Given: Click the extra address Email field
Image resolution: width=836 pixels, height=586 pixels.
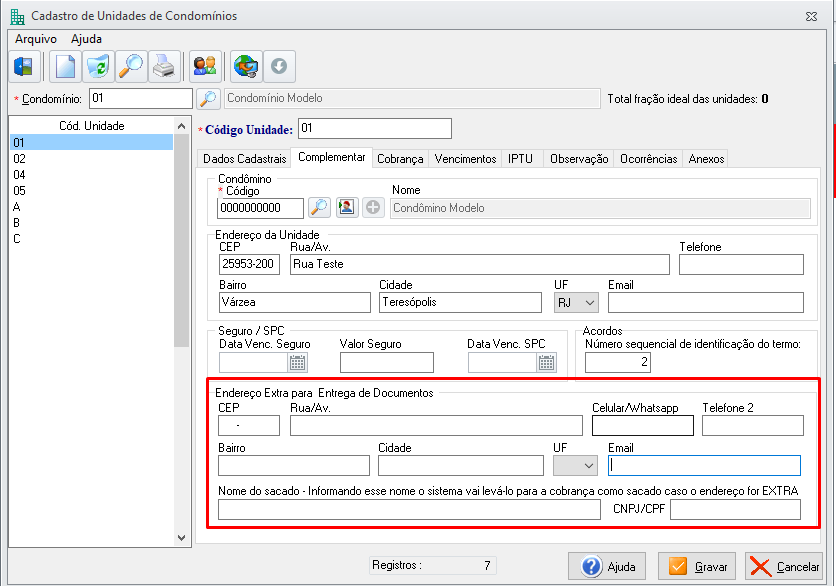Looking at the screenshot, I should [705, 465].
